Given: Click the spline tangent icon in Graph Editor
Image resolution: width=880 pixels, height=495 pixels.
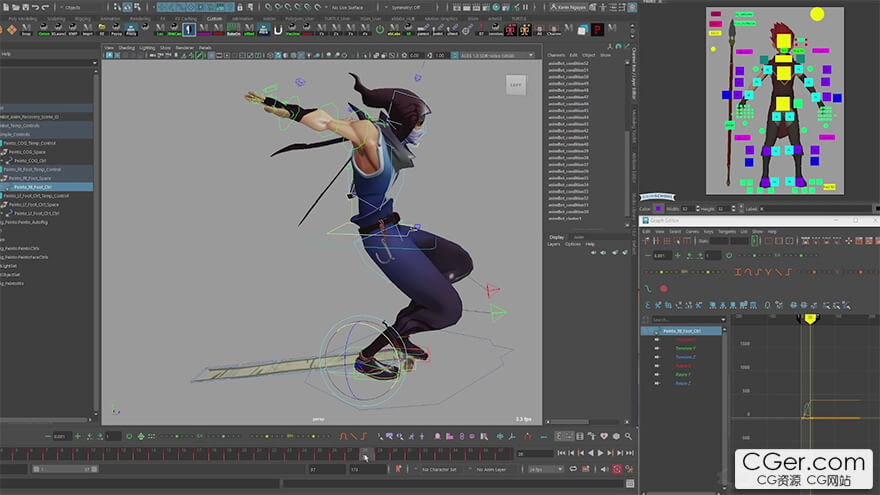Looking at the screenshot, I should pyautogui.click(x=748, y=272).
